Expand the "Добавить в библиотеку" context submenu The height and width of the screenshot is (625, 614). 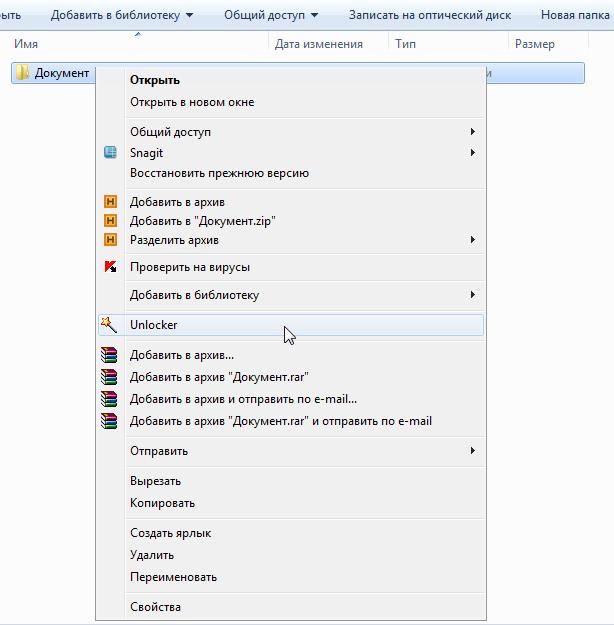[472, 295]
